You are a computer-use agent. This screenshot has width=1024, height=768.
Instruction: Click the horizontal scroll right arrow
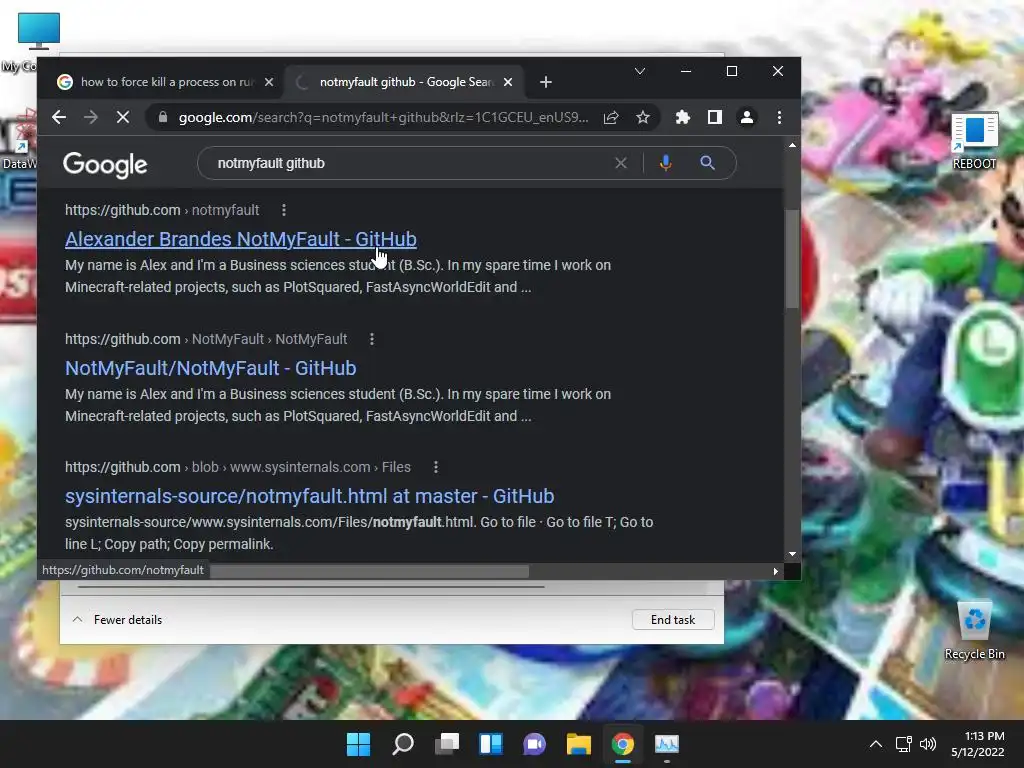coord(775,571)
